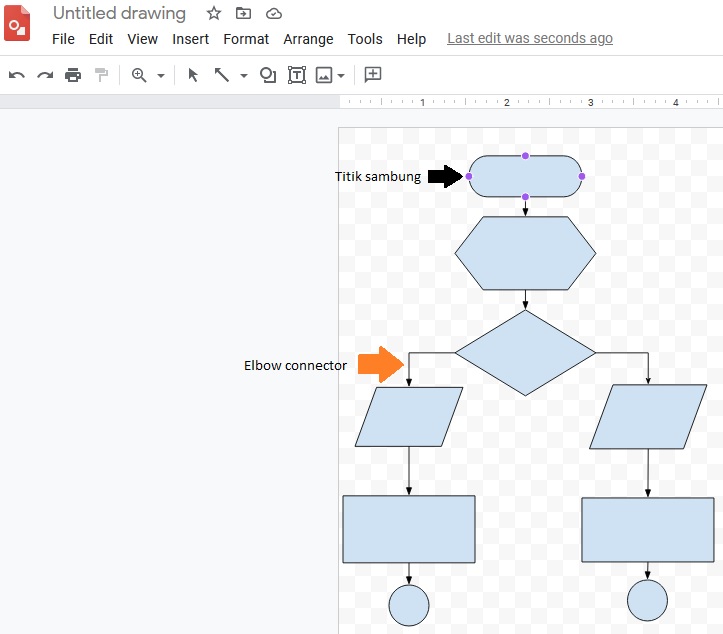Rename the Untitled drawing title
Image resolution: width=723 pixels, height=634 pixels.
pyautogui.click(x=119, y=13)
